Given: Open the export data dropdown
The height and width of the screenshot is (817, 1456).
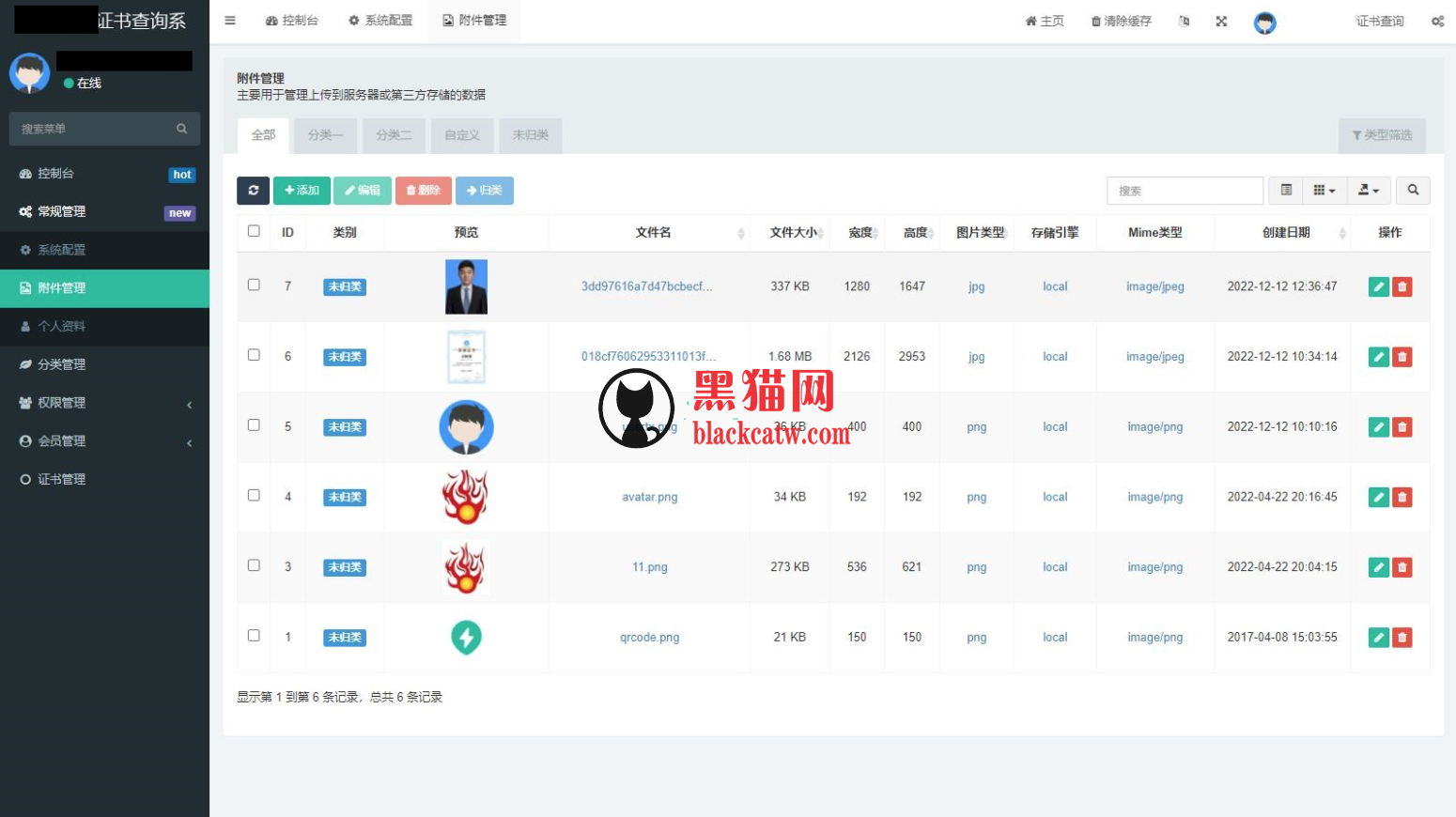Looking at the screenshot, I should [x=1369, y=191].
